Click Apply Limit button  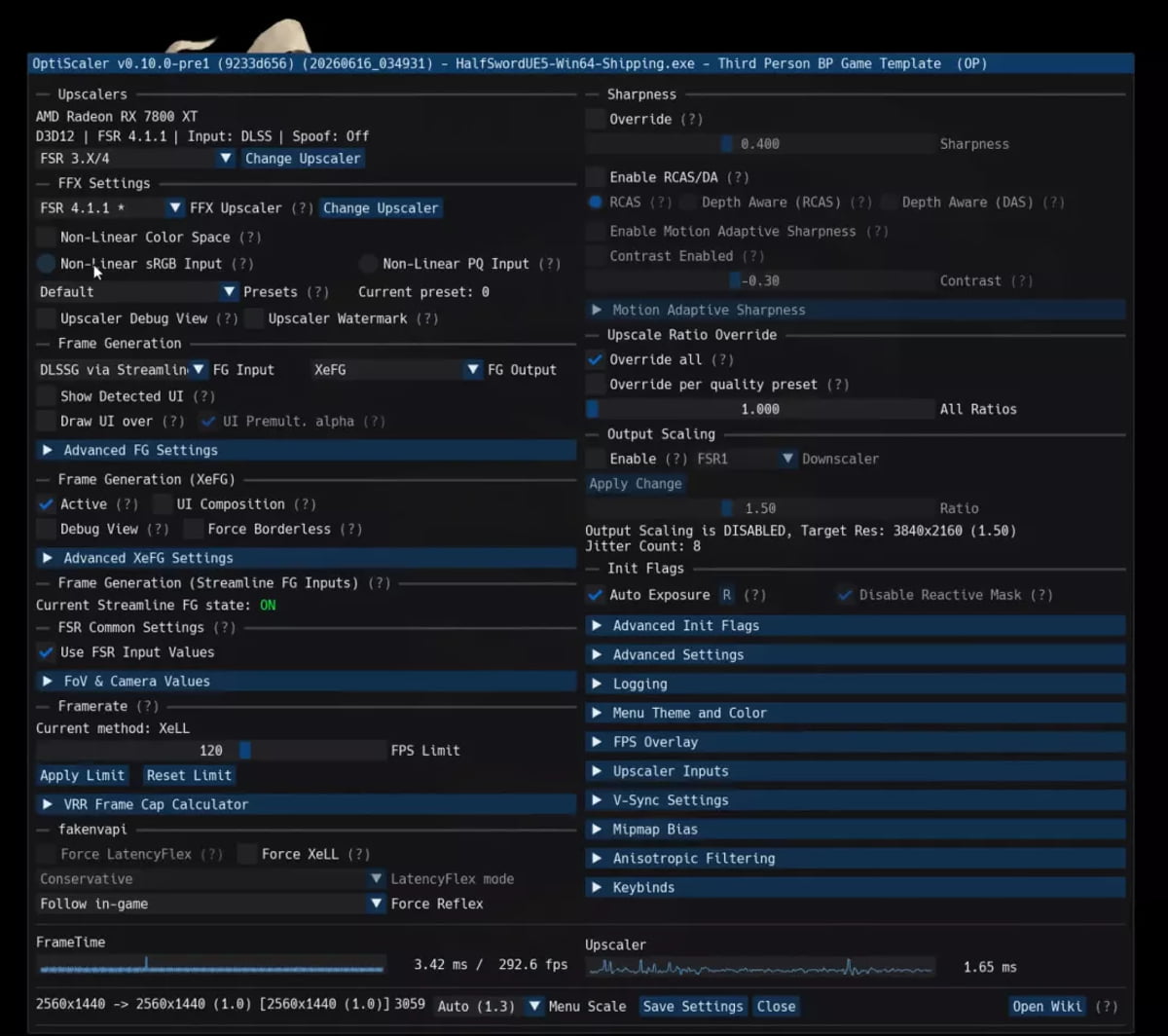(83, 775)
